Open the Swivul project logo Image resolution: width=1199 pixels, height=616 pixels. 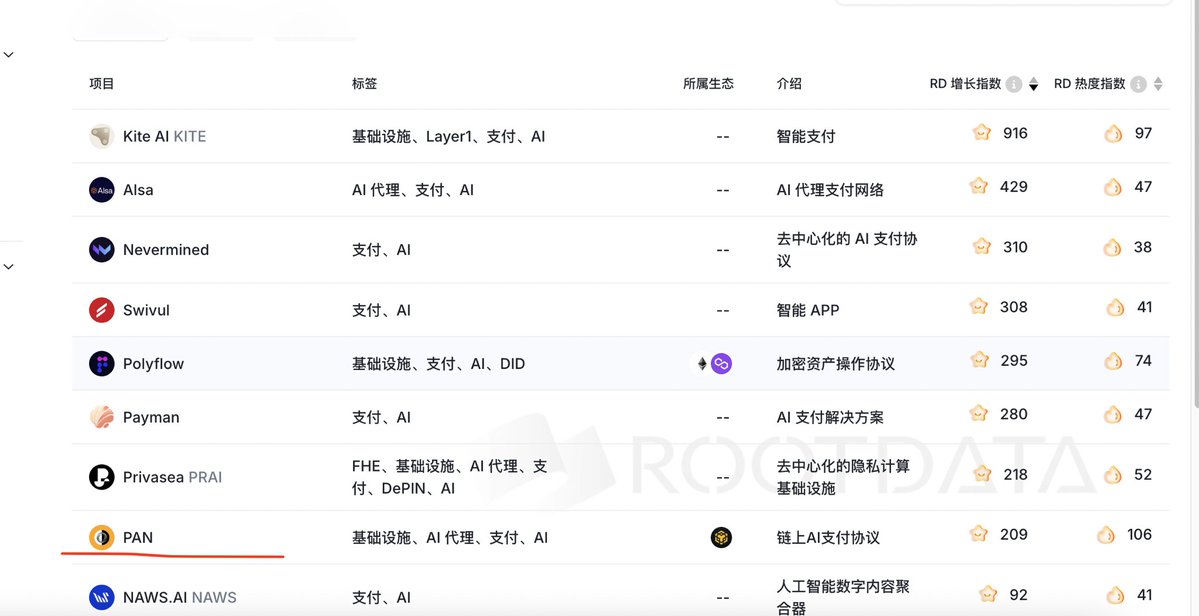click(102, 310)
